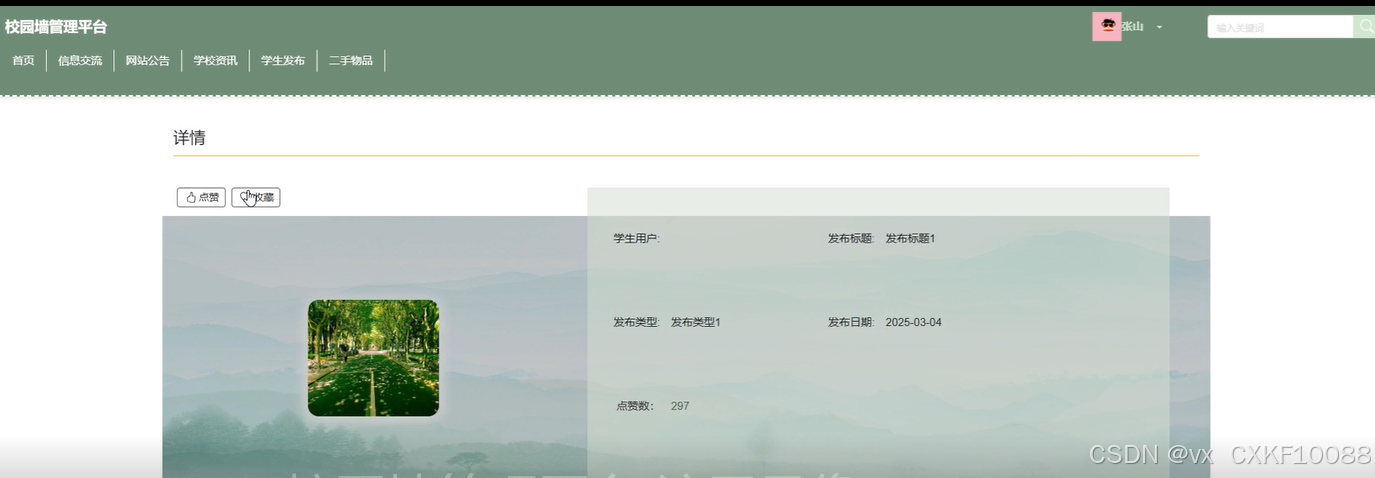Viewport: 1375px width, 478px height.
Task: Open 学校资讯 from the navigation
Action: pyautogui.click(x=215, y=61)
